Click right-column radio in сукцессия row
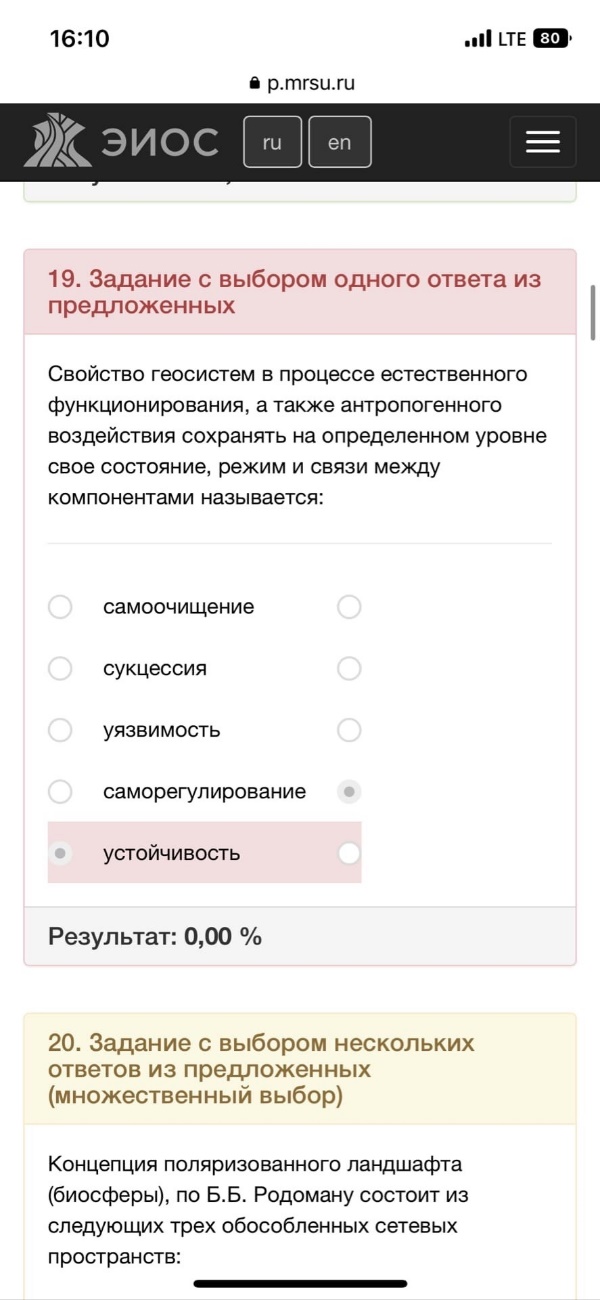The height and width of the screenshot is (1300, 600). pos(349,669)
